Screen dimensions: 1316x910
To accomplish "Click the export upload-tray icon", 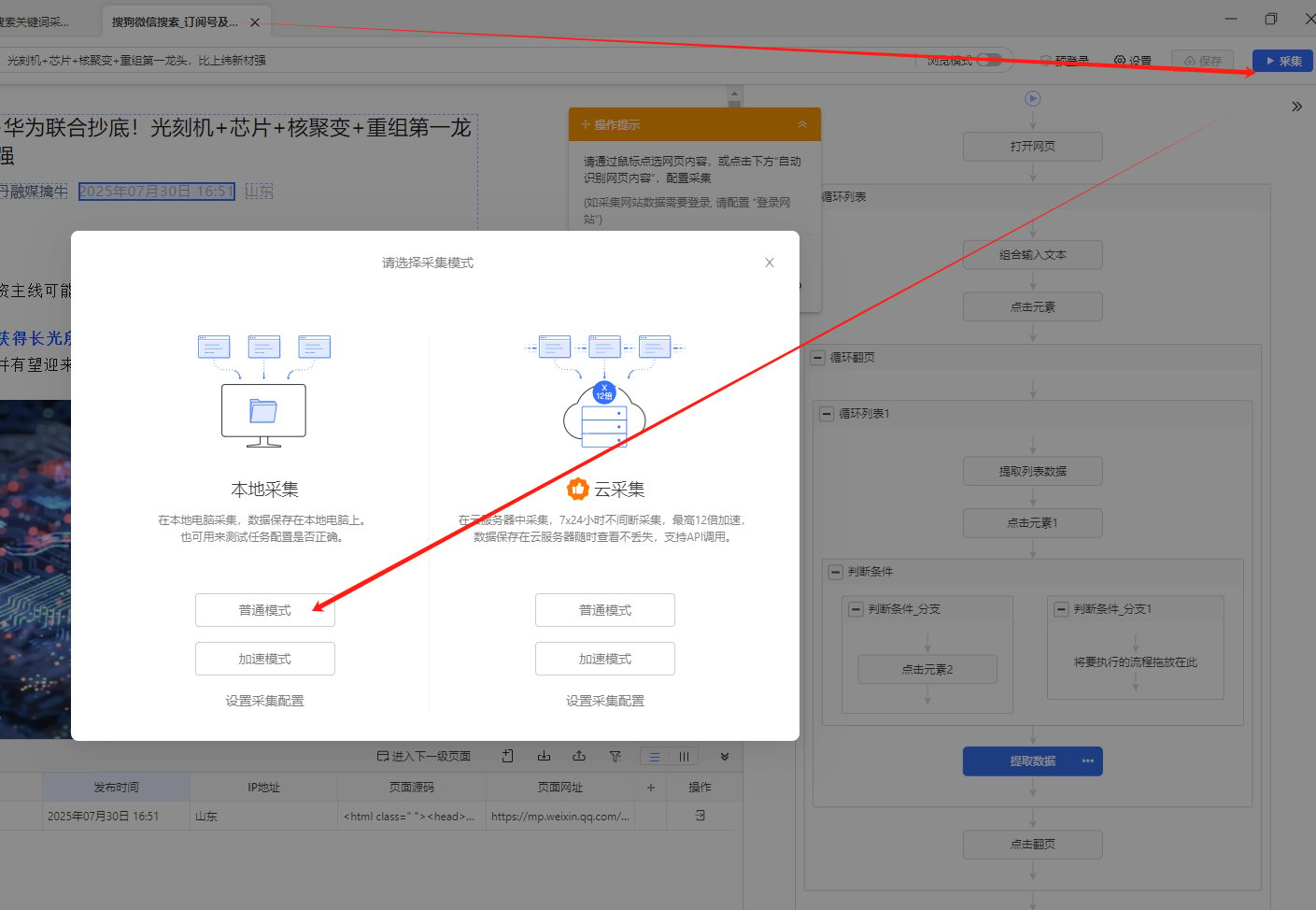I will (579, 756).
